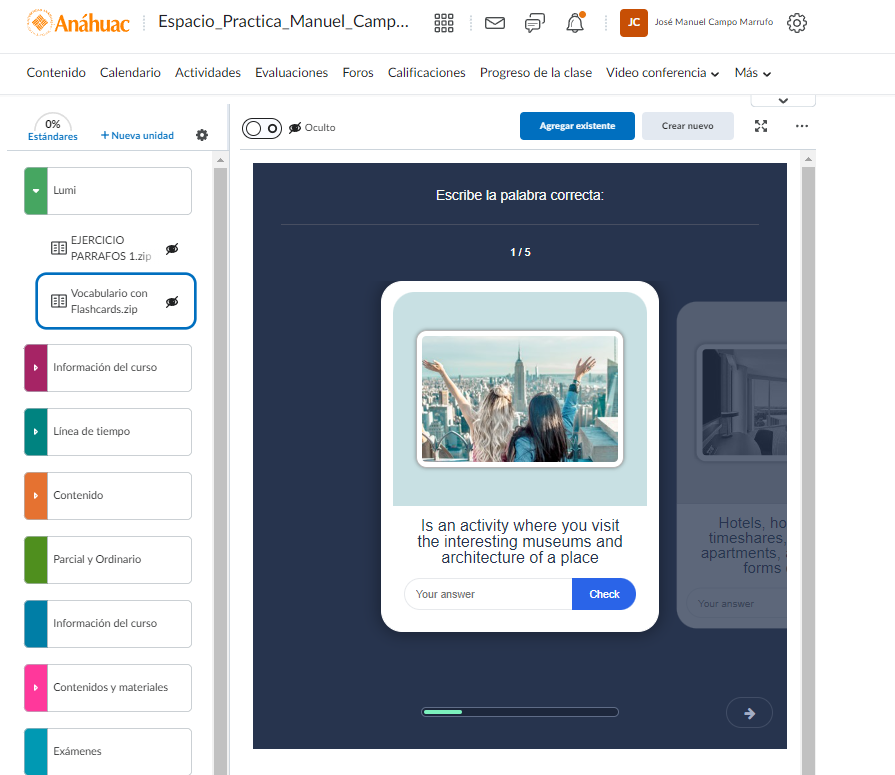Open the course selector grid icon
This screenshot has height=775, width=895.
click(444, 23)
